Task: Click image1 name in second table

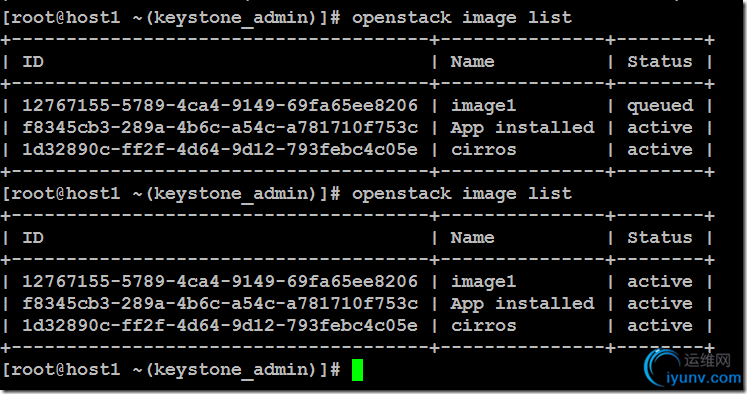Action: (484, 282)
